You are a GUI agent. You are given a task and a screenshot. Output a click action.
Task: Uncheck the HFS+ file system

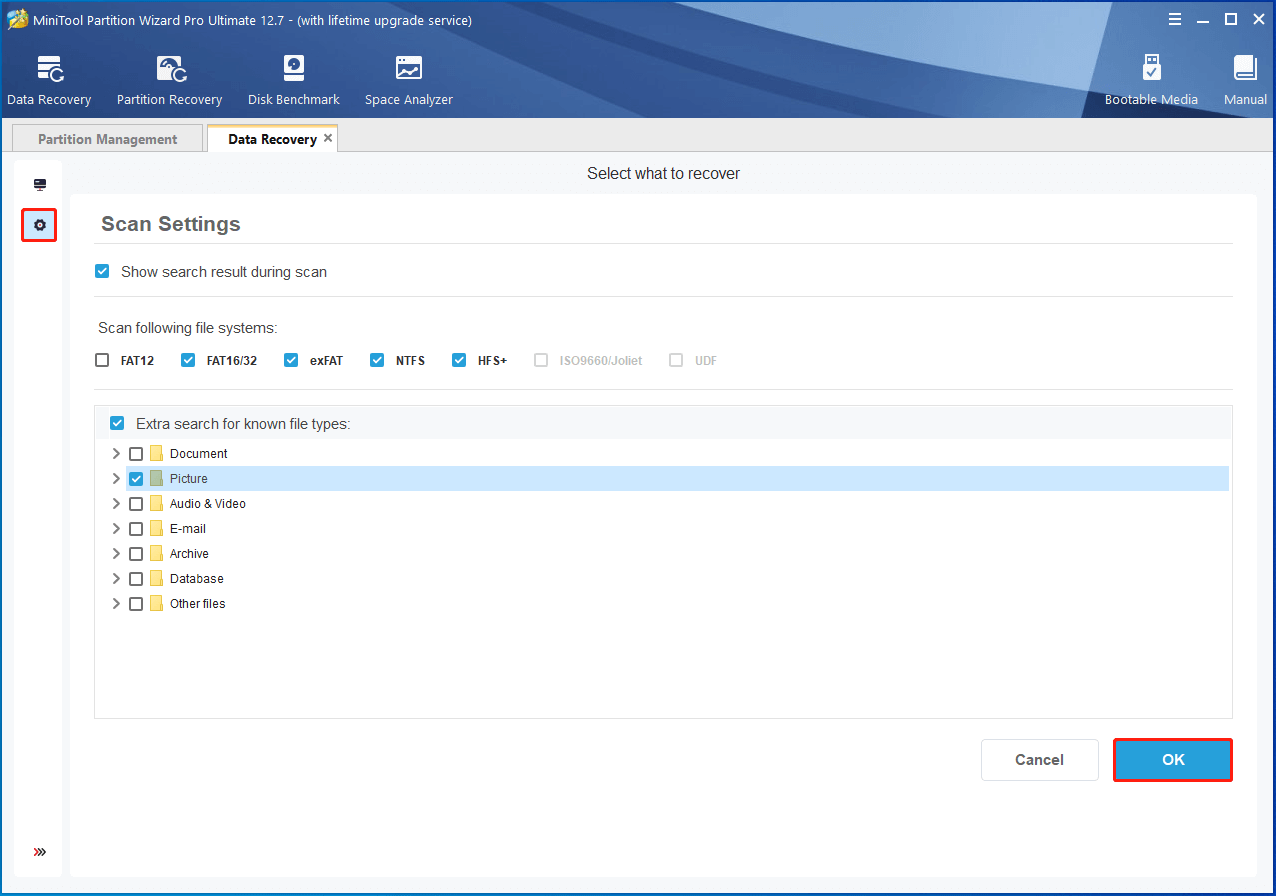coord(459,360)
